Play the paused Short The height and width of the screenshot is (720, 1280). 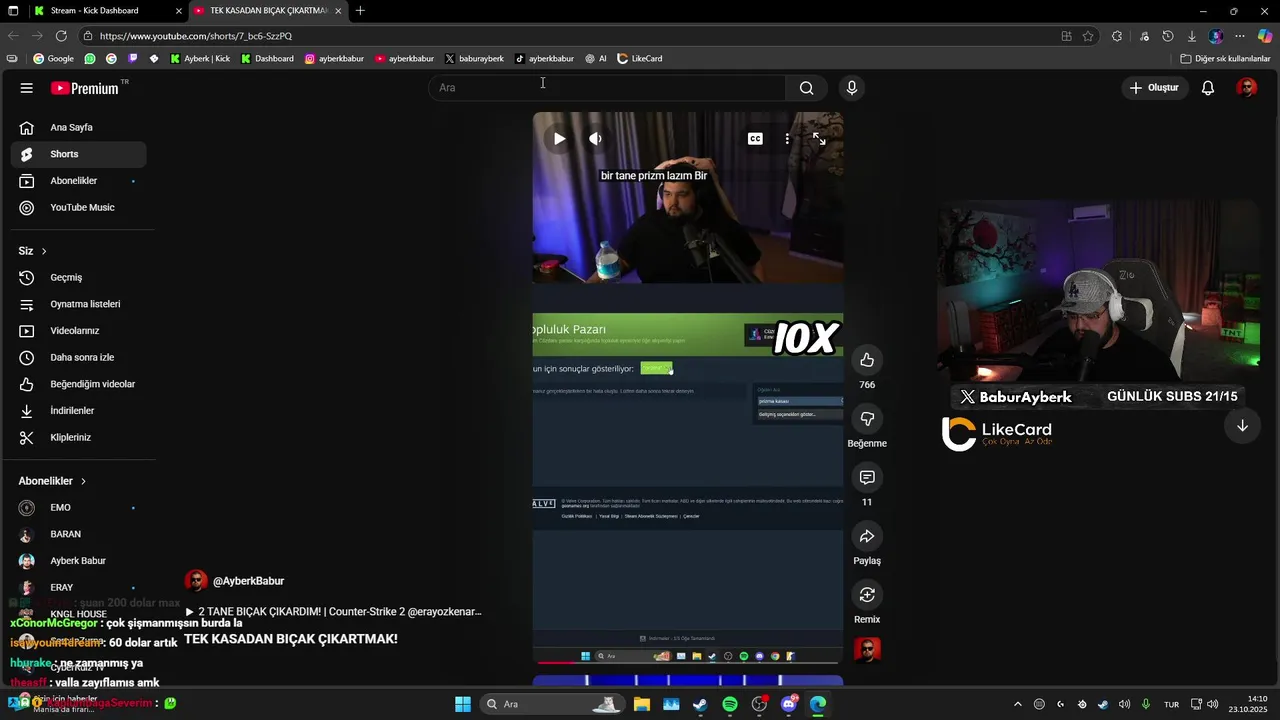[559, 139]
